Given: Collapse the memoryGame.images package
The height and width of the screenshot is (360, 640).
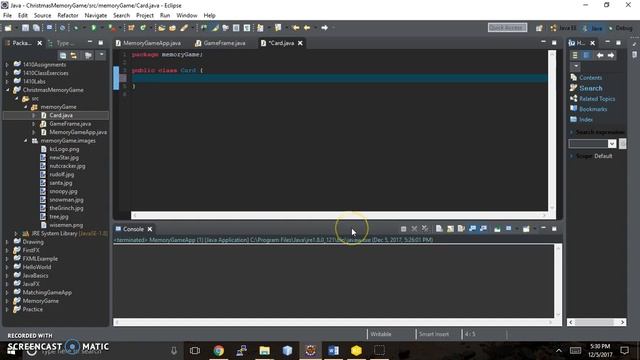Looking at the screenshot, I should [25, 140].
